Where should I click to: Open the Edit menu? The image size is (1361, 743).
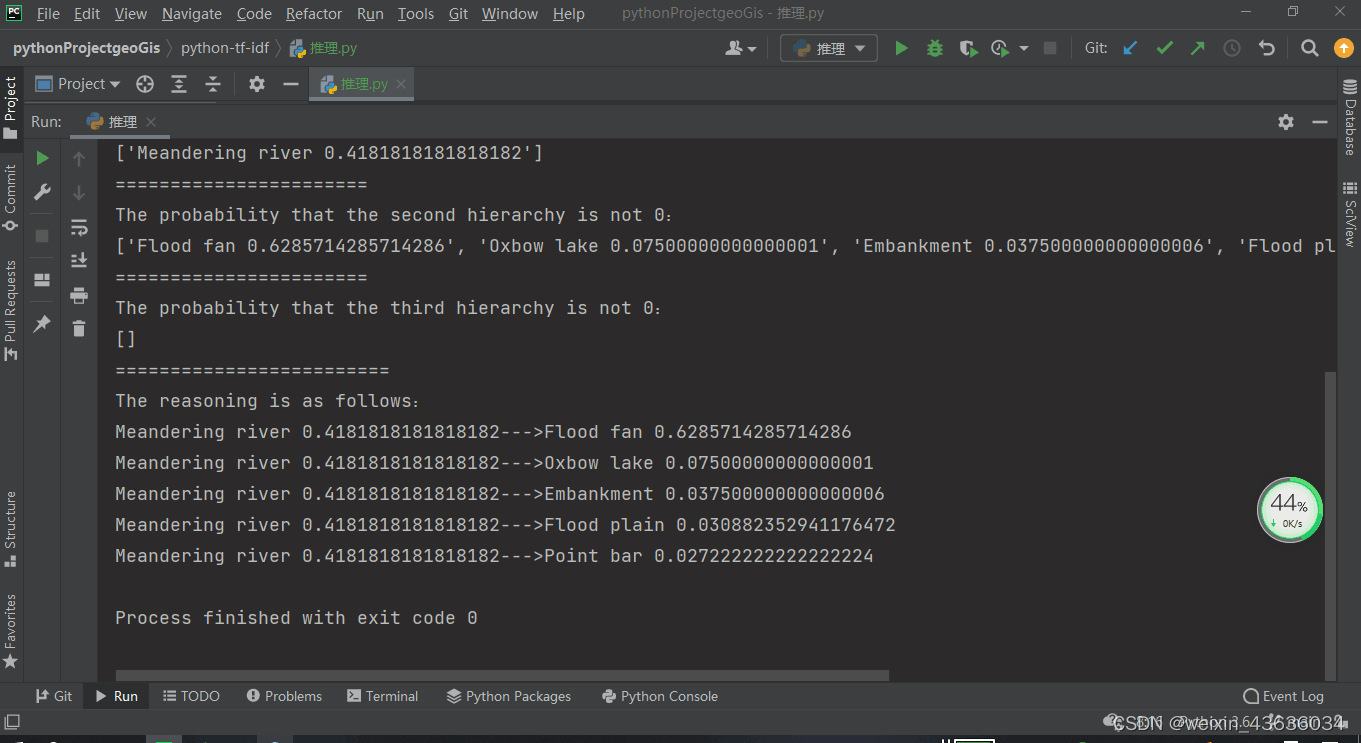click(x=87, y=14)
